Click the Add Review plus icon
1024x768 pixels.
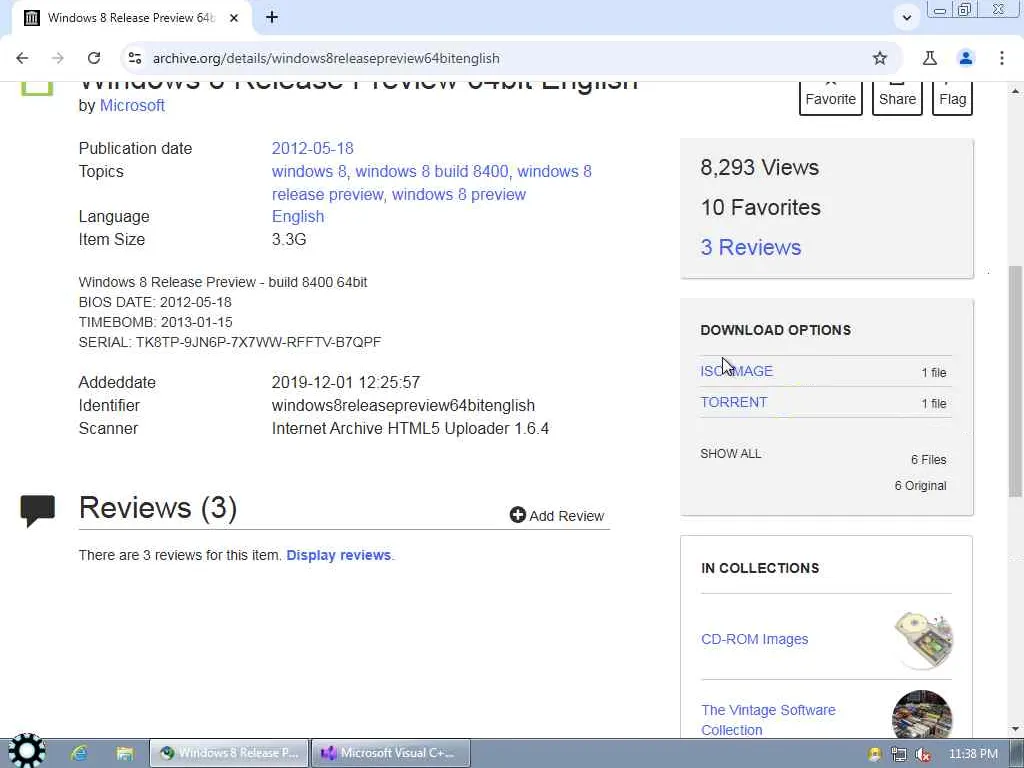[517, 515]
